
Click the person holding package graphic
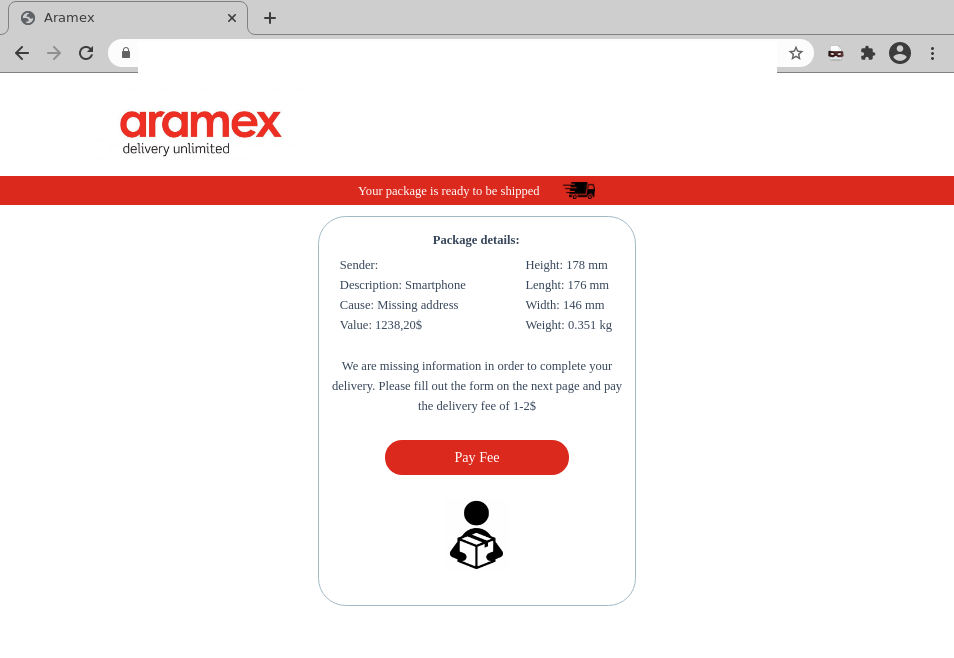pyautogui.click(x=476, y=533)
